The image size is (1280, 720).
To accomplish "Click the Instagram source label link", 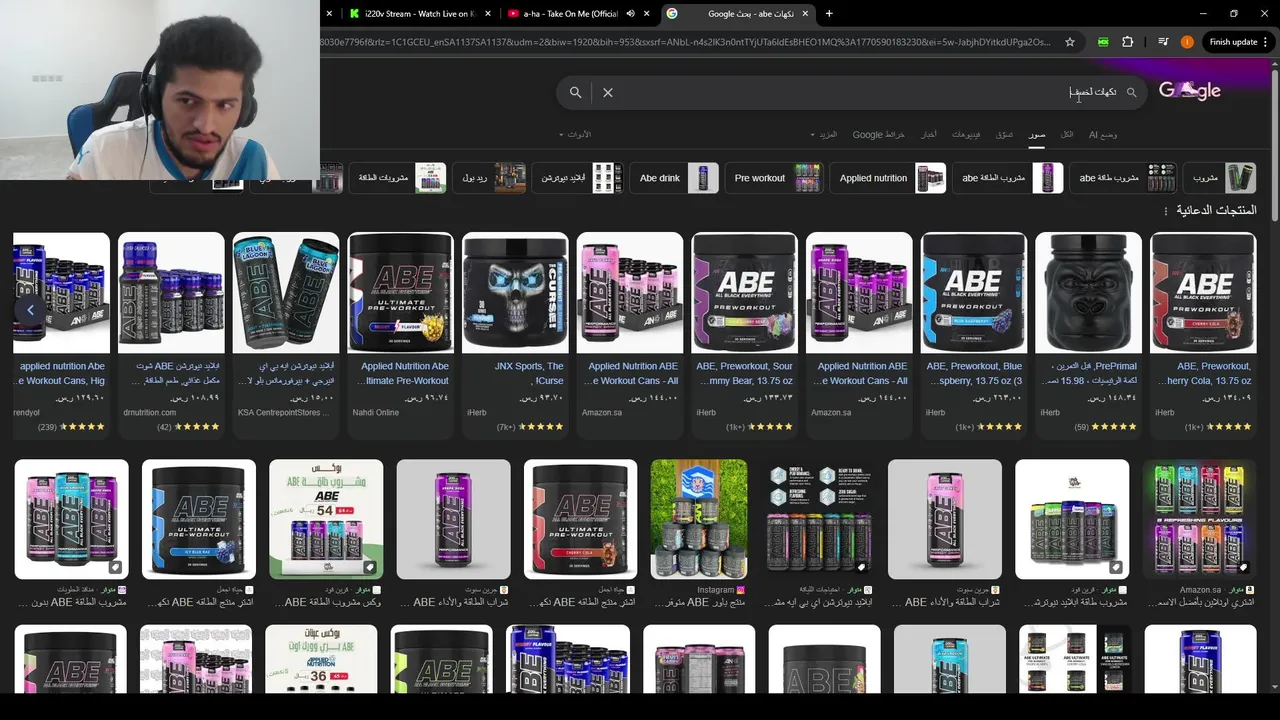I will click(x=716, y=590).
